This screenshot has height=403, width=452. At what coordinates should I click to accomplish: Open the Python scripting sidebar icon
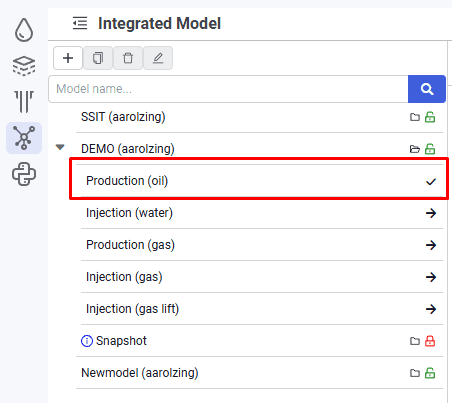(x=24, y=174)
